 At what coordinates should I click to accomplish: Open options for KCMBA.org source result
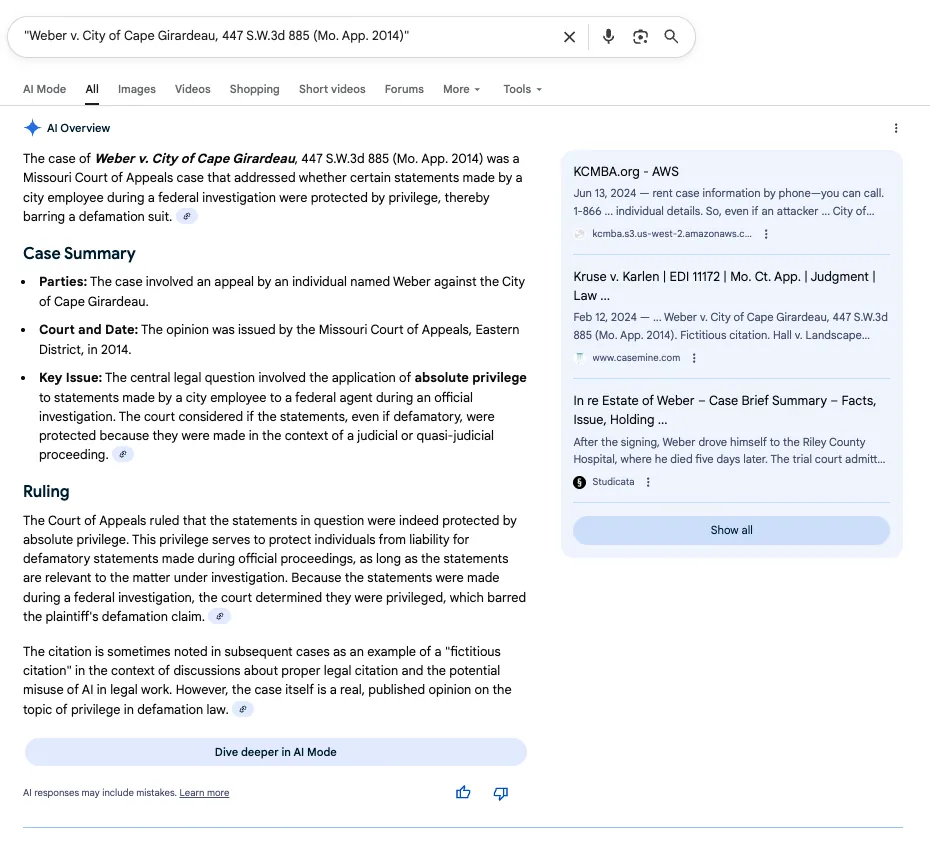(x=766, y=234)
